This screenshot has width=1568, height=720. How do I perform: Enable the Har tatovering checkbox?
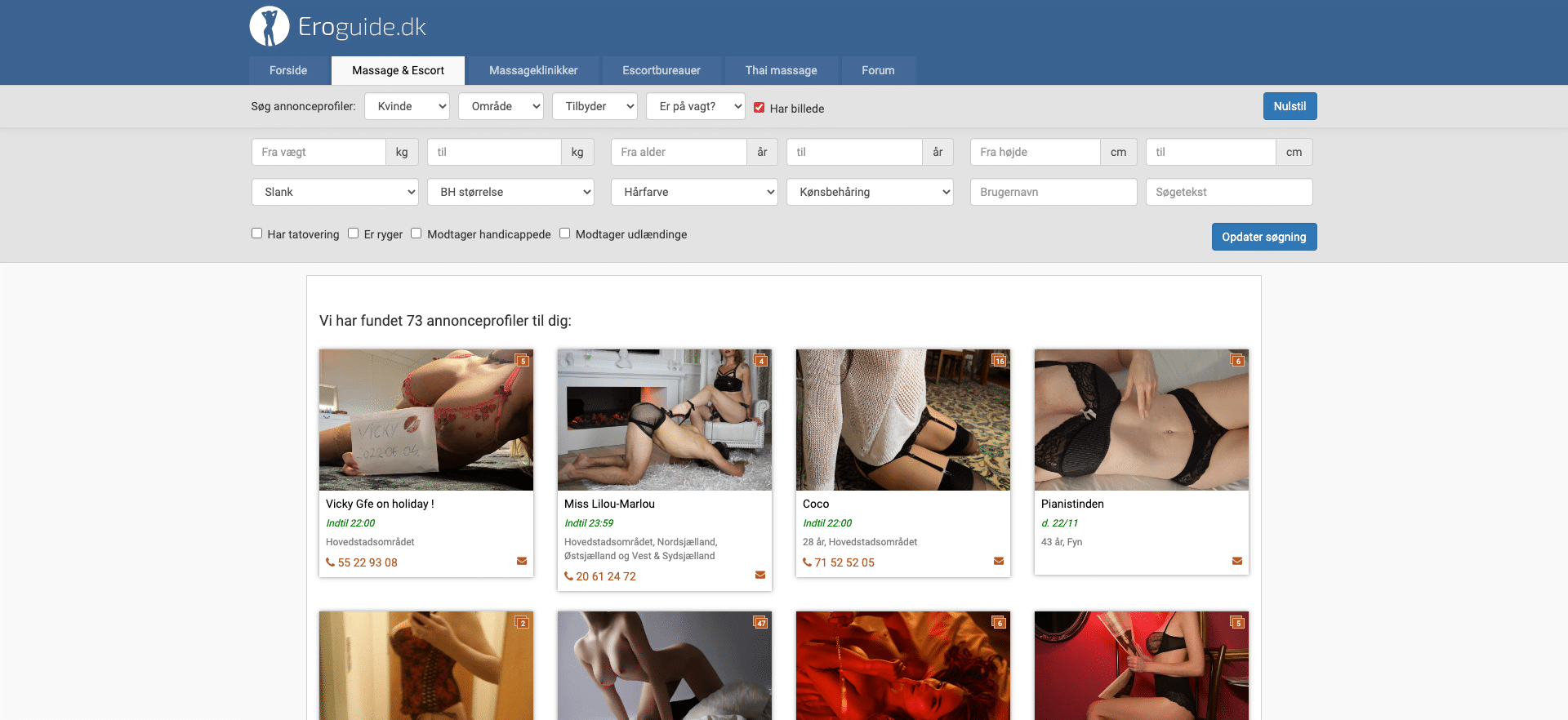click(257, 233)
